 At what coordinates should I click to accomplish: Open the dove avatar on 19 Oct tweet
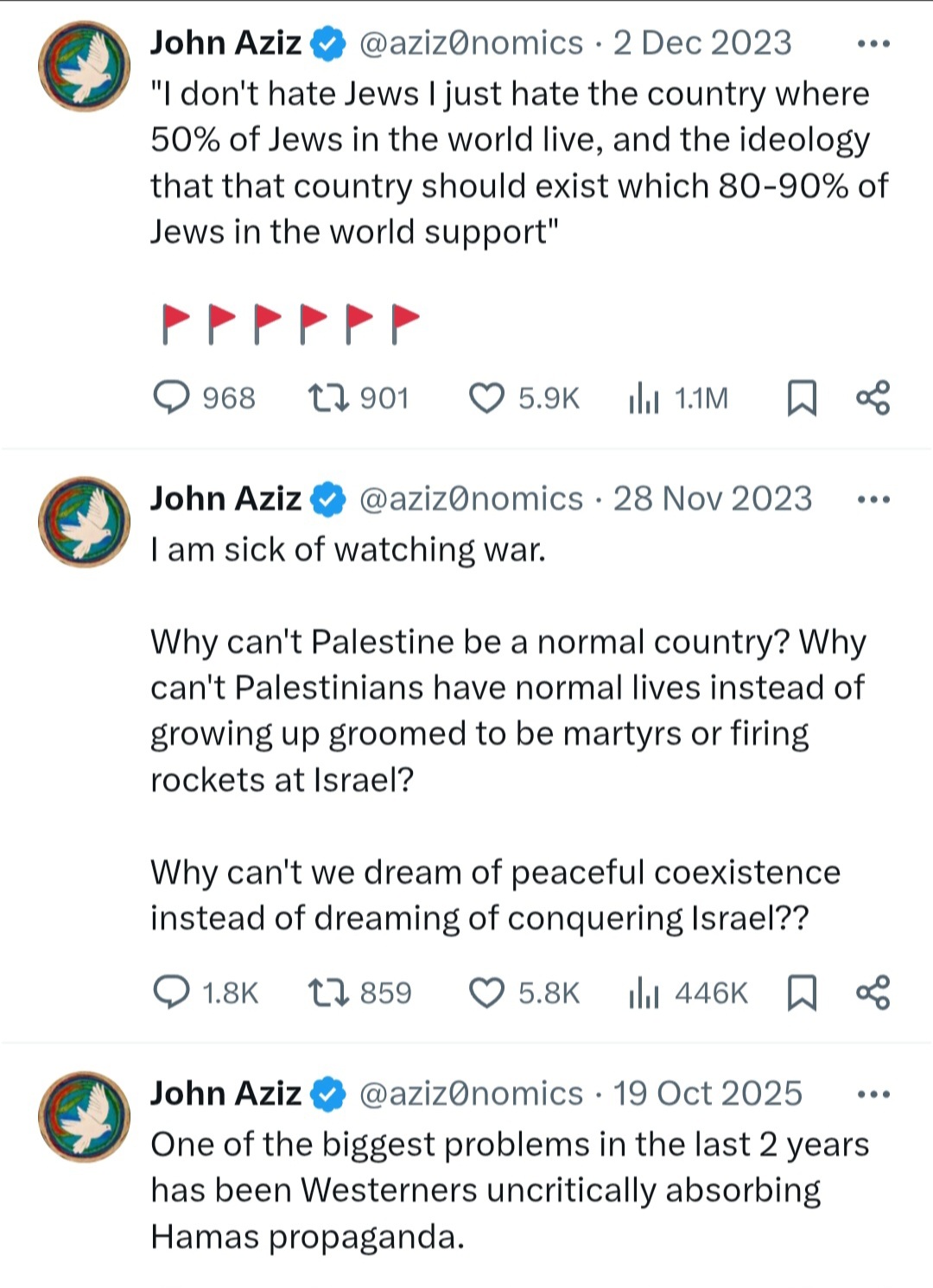84,1117
